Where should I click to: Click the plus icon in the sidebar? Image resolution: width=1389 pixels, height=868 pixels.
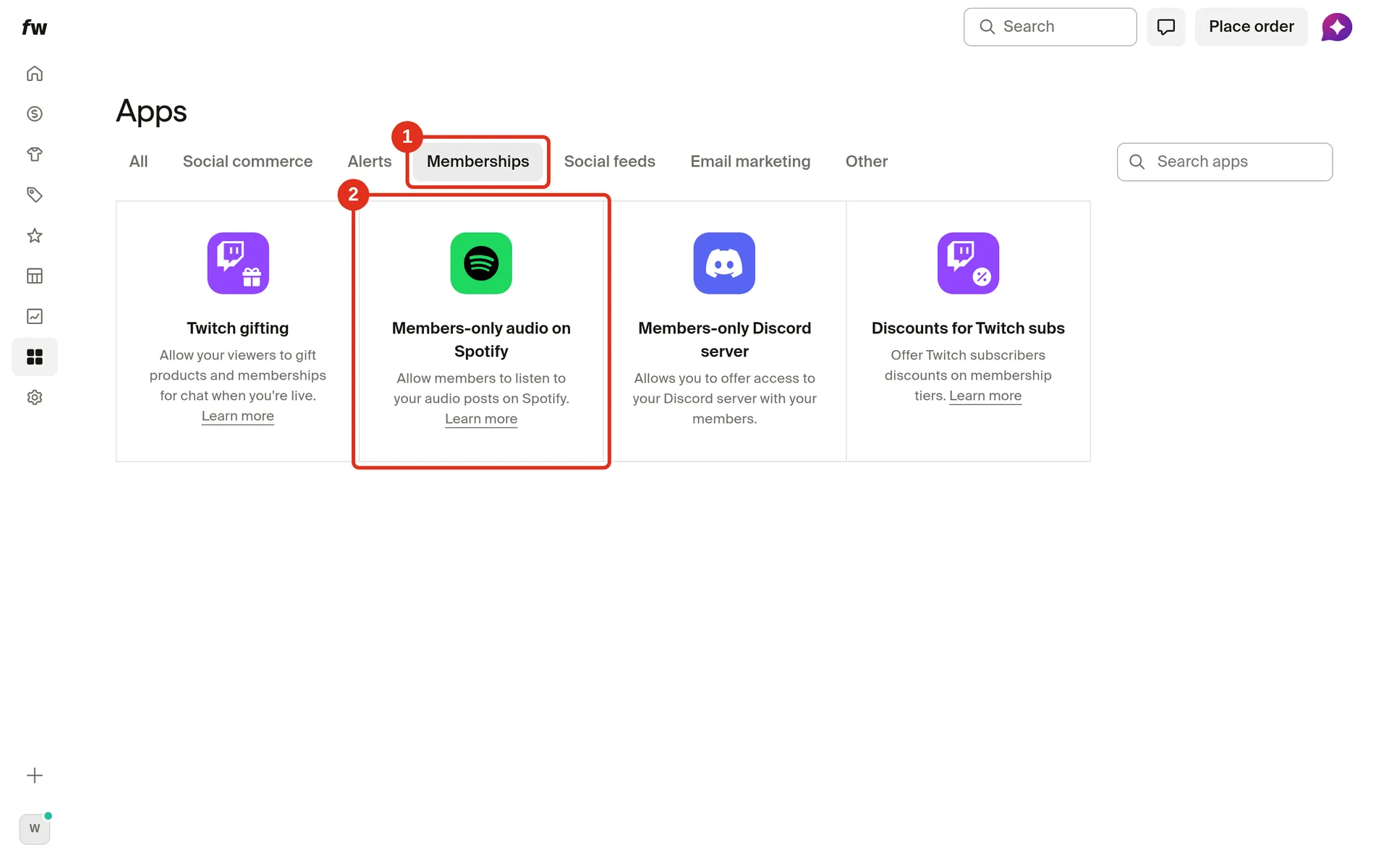click(x=35, y=776)
